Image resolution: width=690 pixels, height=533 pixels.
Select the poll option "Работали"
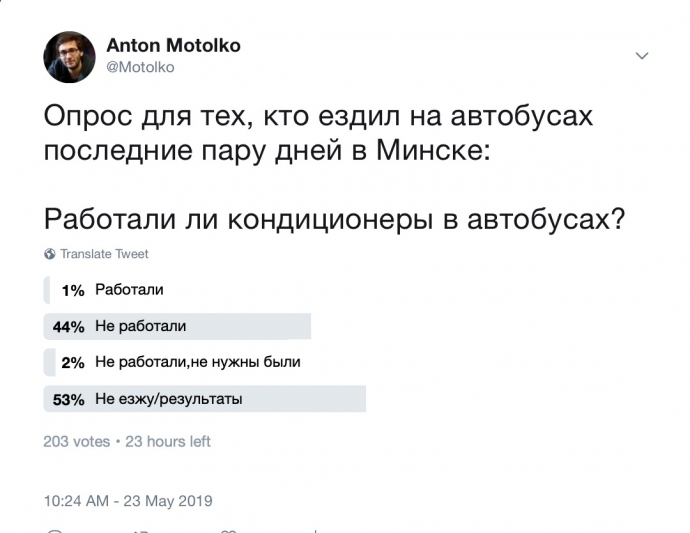[129, 290]
